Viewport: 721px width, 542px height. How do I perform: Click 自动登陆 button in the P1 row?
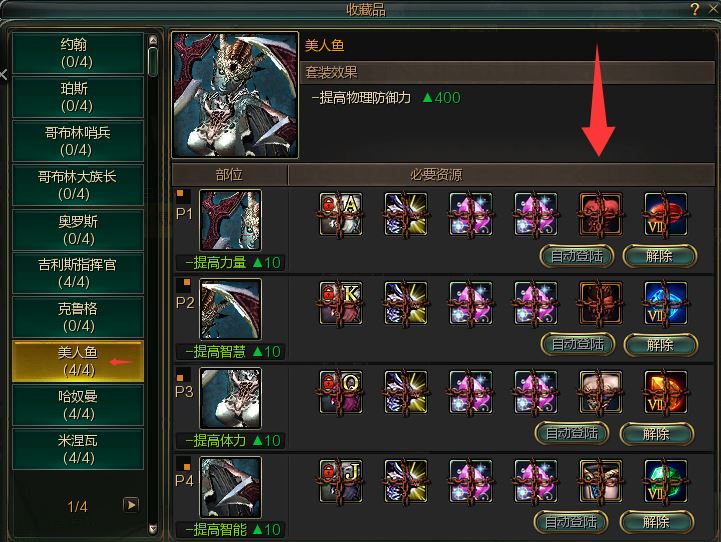coord(577,256)
